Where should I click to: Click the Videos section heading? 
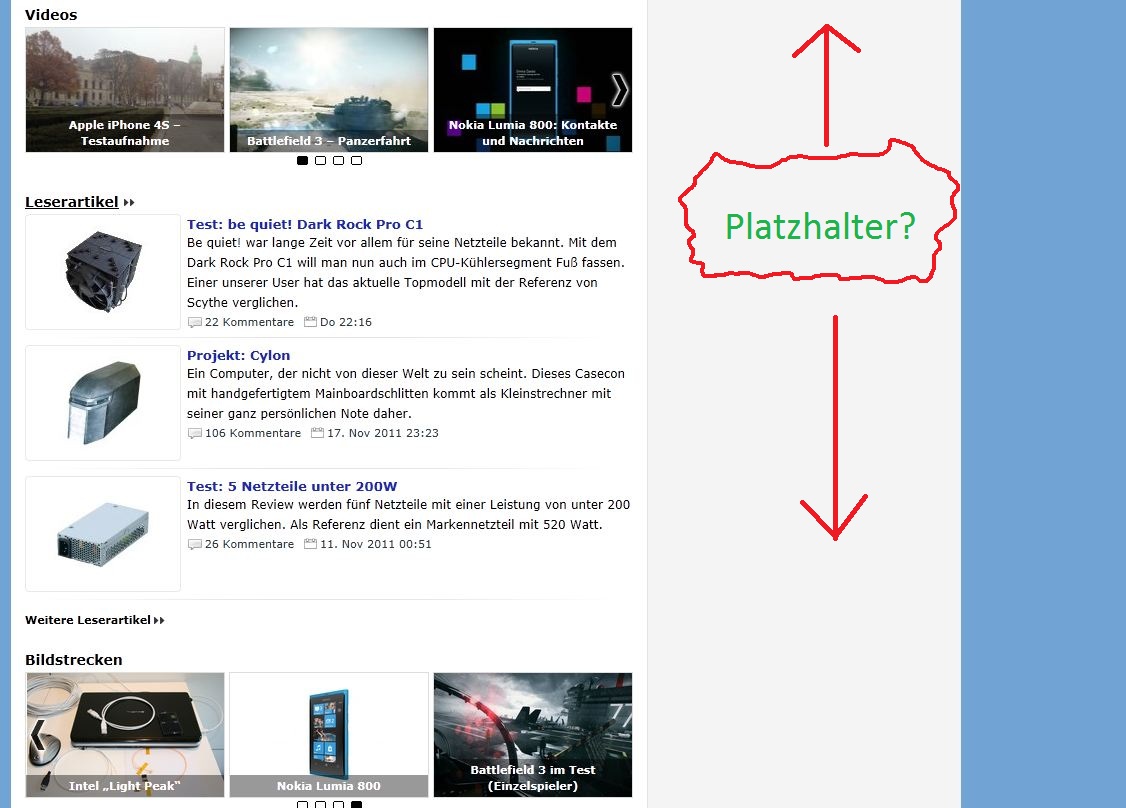point(51,14)
